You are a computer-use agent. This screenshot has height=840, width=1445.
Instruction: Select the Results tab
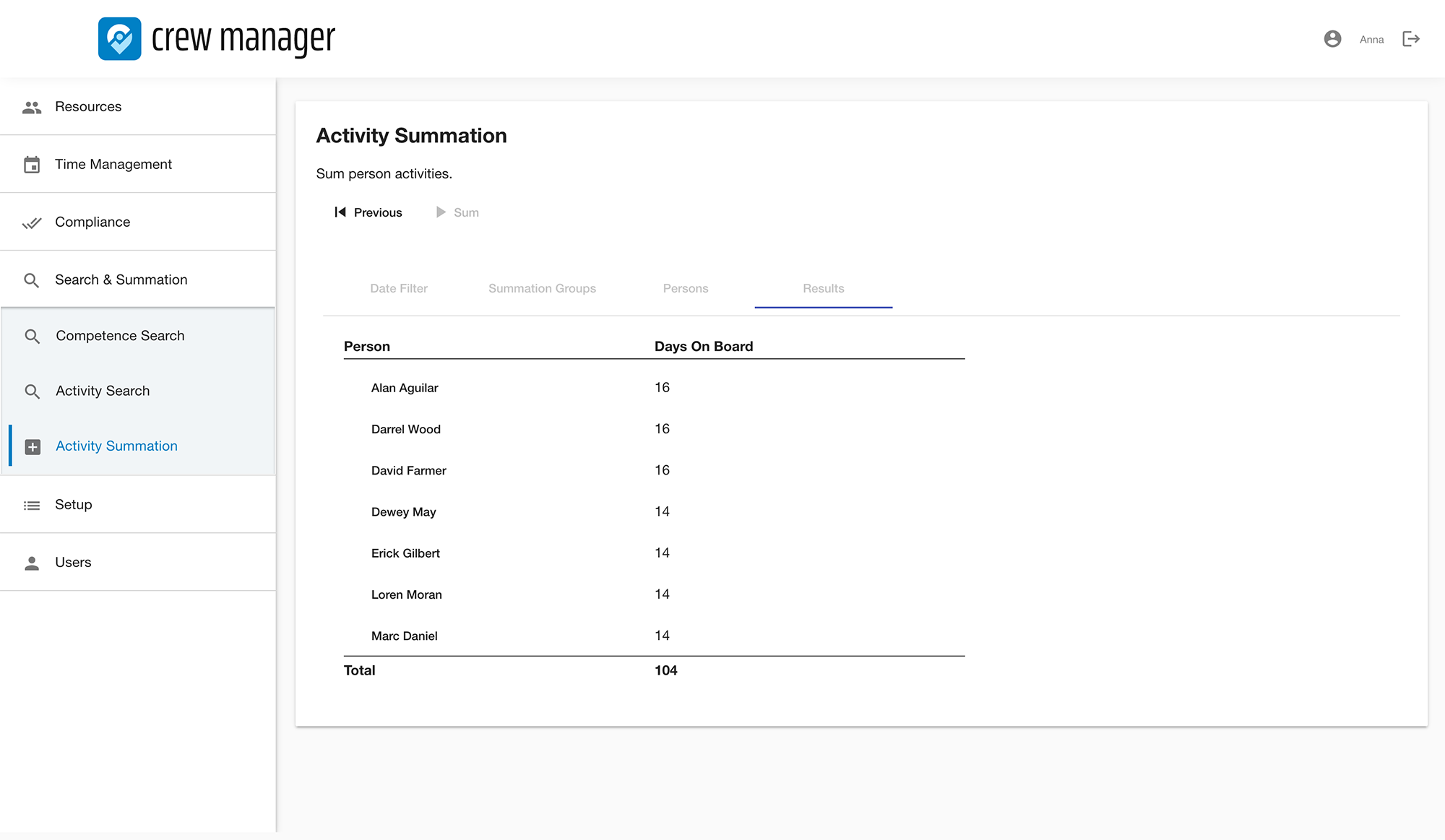[823, 288]
